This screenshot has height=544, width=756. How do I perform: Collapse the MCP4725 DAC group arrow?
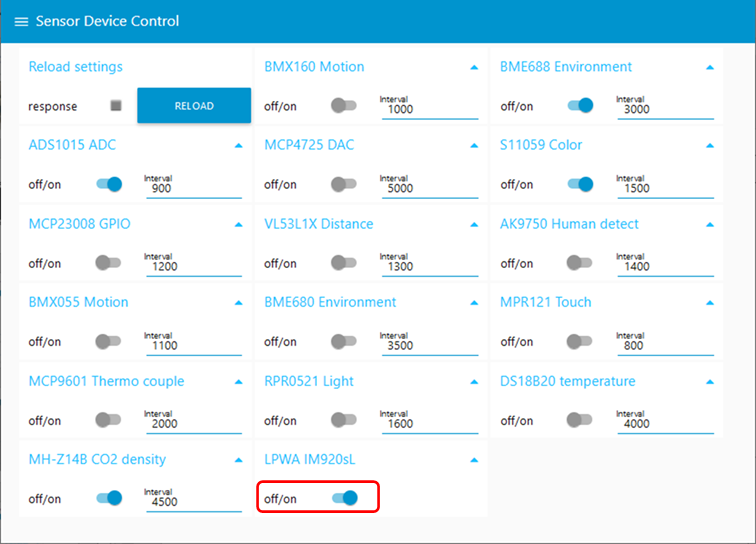[x=474, y=145]
